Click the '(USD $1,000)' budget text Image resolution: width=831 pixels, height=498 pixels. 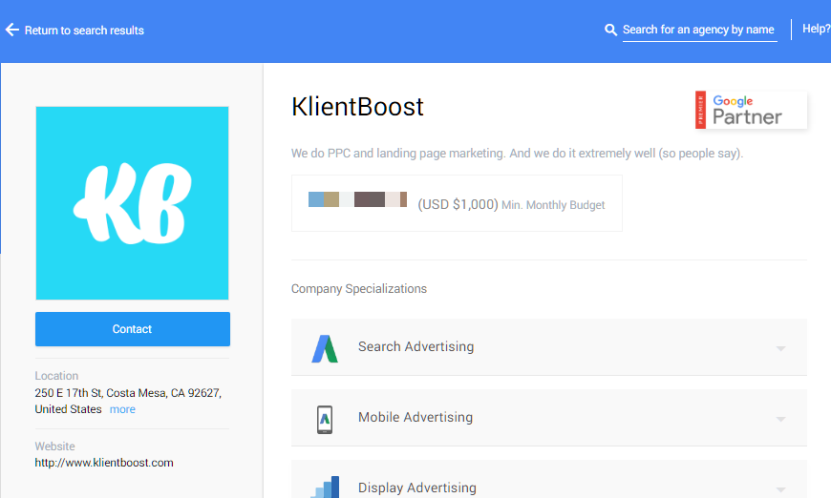click(x=458, y=204)
